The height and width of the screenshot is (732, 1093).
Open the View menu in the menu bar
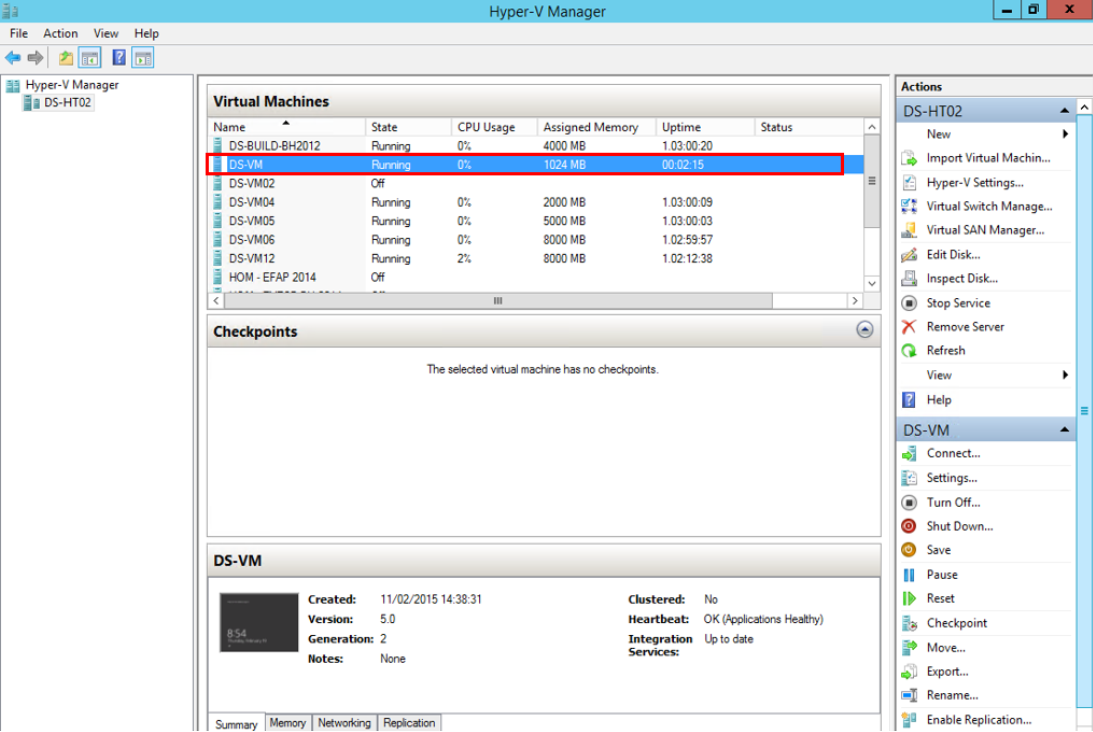point(106,33)
